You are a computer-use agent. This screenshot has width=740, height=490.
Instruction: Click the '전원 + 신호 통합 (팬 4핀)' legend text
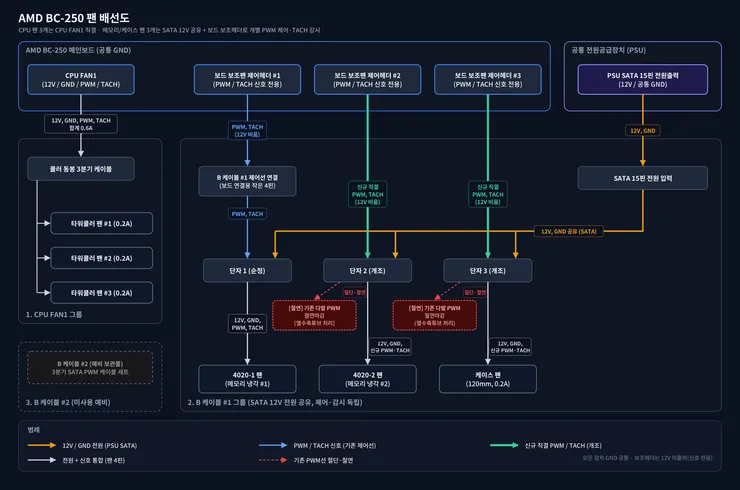[x=93, y=460]
